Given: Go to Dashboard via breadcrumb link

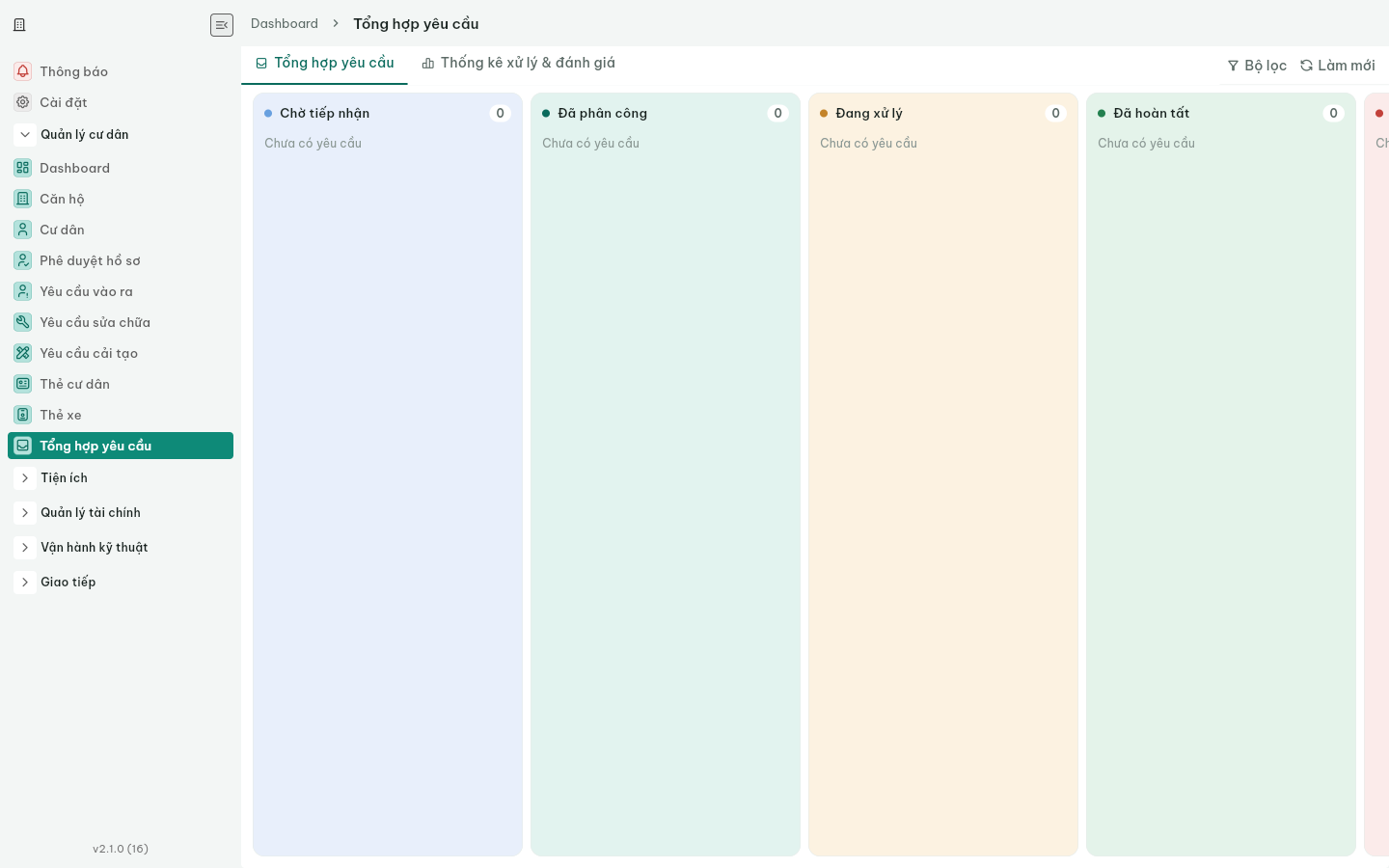Looking at the screenshot, I should pyautogui.click(x=285, y=23).
